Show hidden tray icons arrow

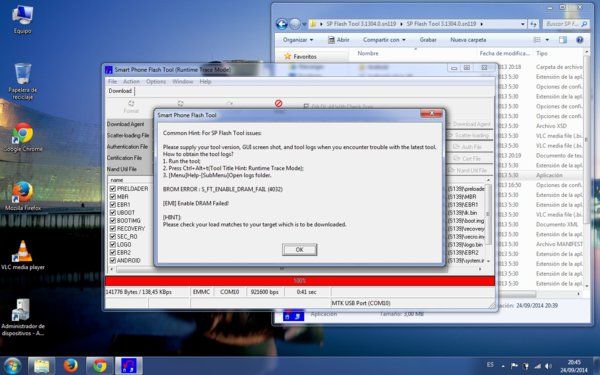(x=503, y=366)
